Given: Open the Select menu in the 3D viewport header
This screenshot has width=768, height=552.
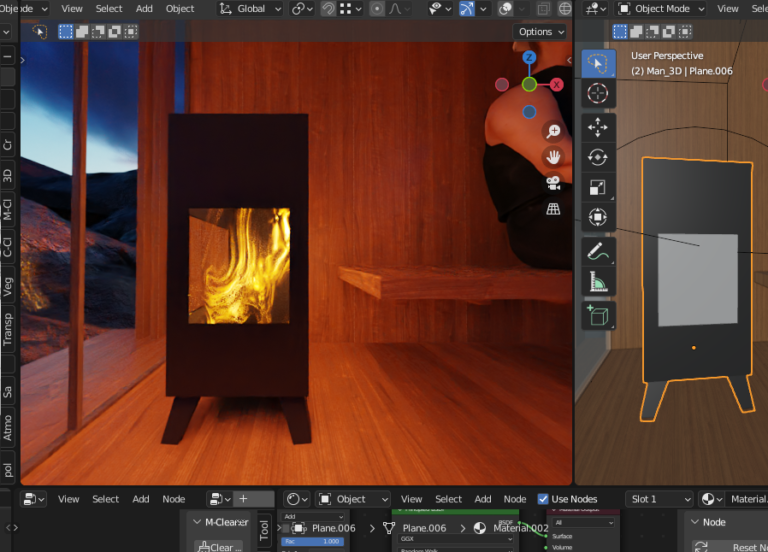Looking at the screenshot, I should coord(109,9).
